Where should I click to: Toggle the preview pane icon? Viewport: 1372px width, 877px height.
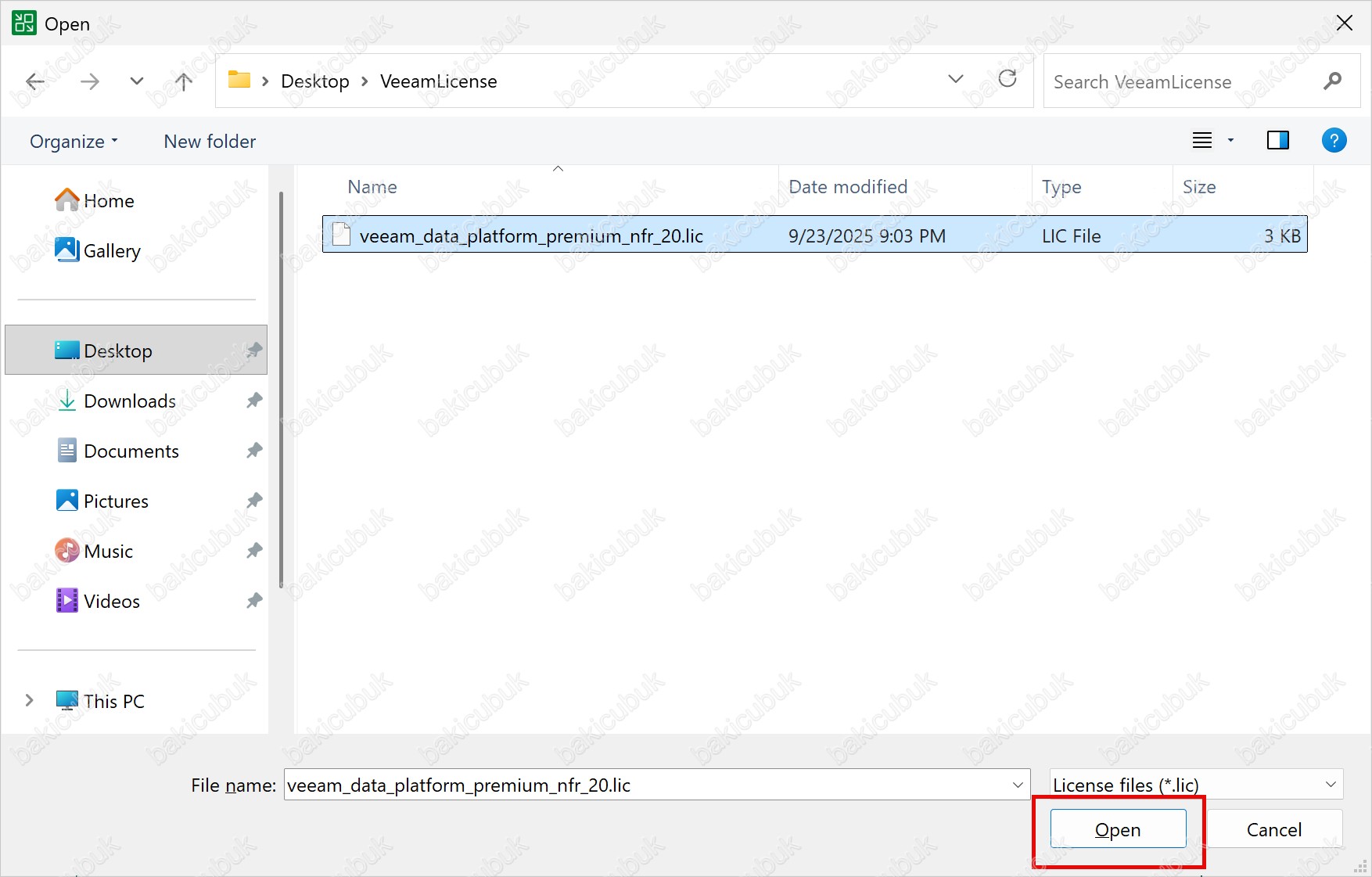1277,141
